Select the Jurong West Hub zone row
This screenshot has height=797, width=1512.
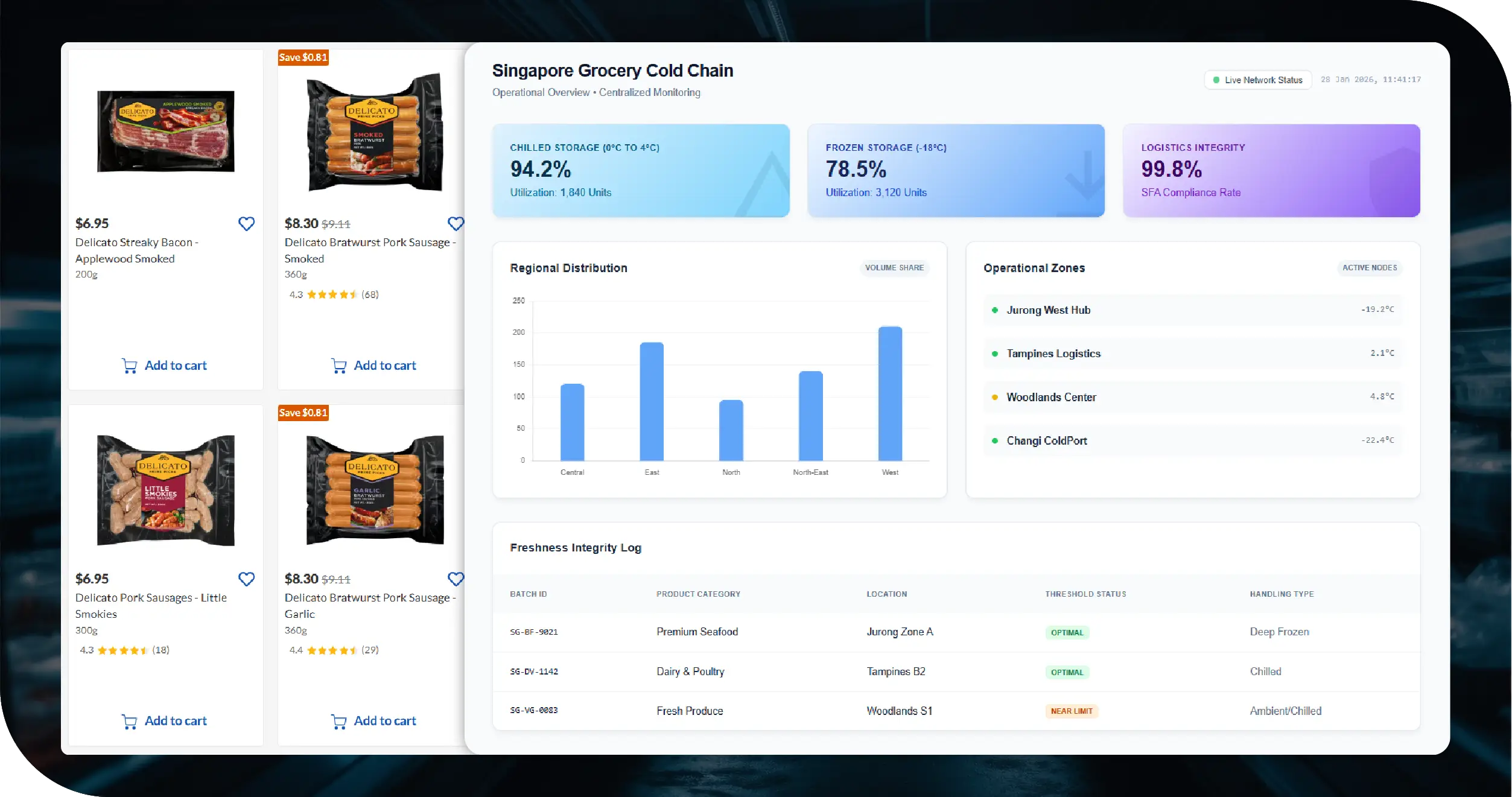point(1192,310)
